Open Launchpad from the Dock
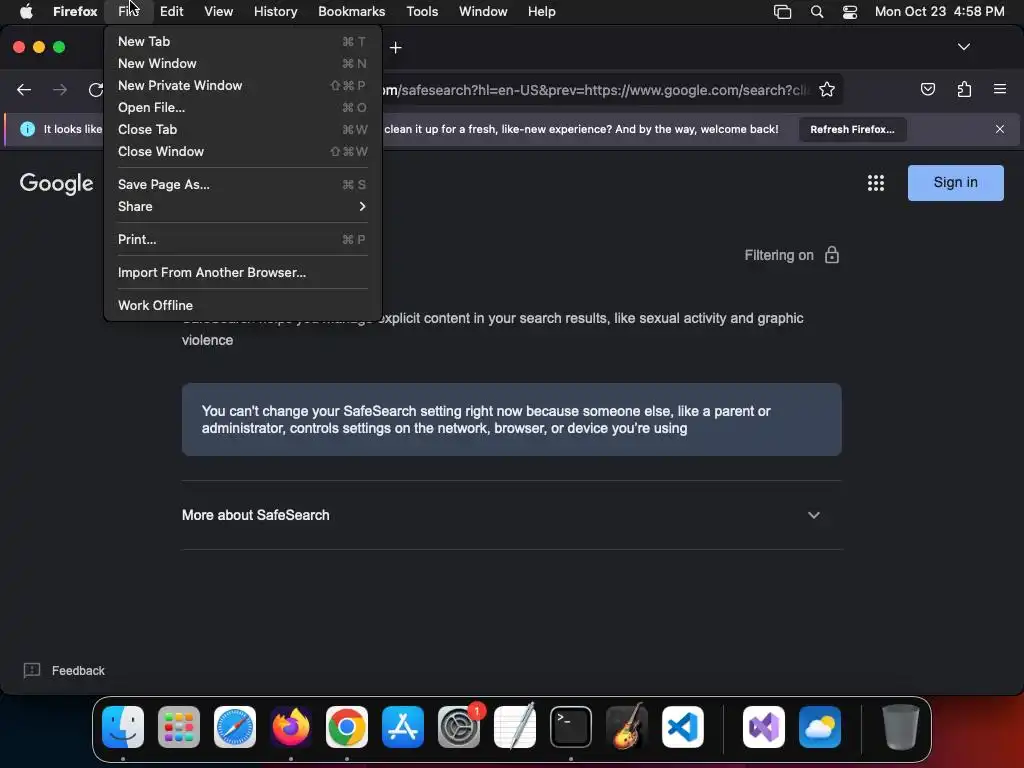The image size is (1024, 768). pos(179,727)
